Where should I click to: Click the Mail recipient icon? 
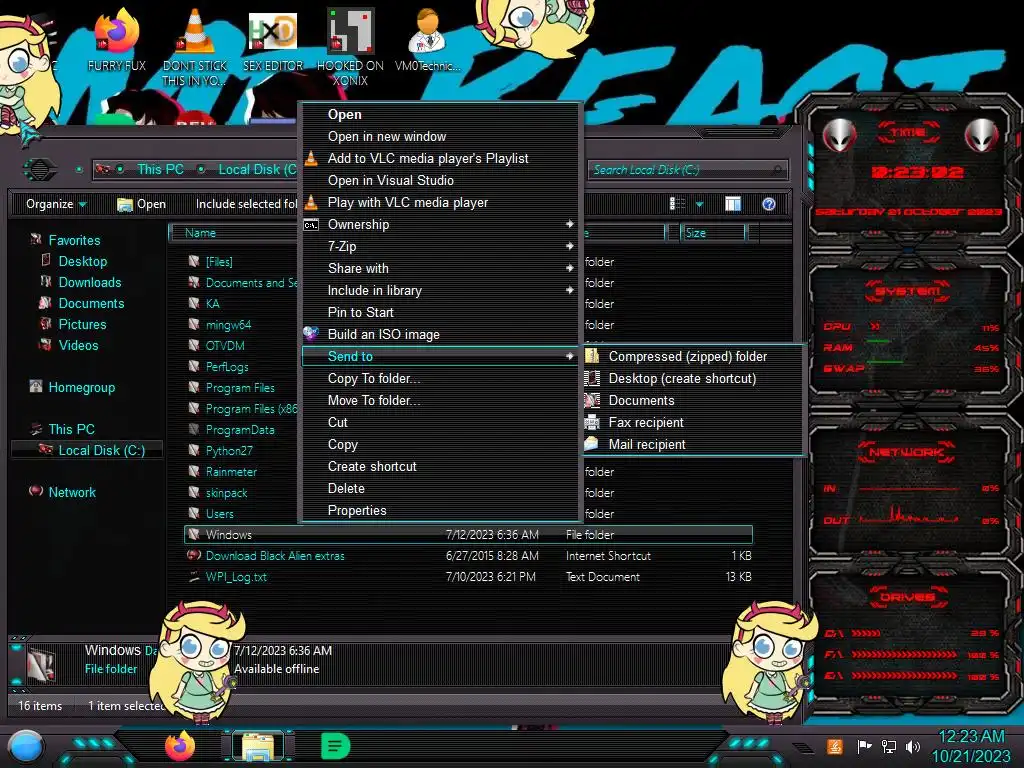[x=592, y=444]
